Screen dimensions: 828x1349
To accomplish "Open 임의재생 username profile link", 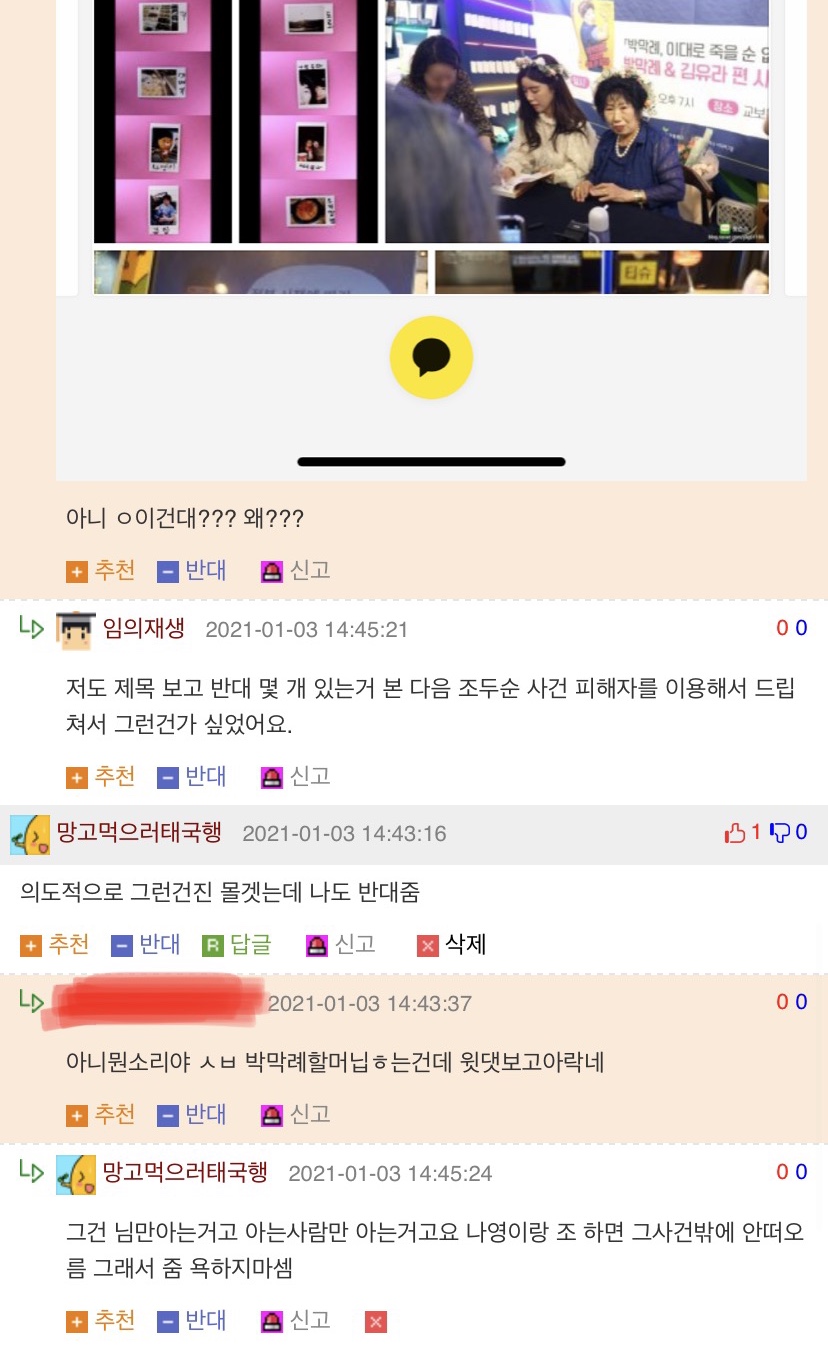I will [x=144, y=629].
